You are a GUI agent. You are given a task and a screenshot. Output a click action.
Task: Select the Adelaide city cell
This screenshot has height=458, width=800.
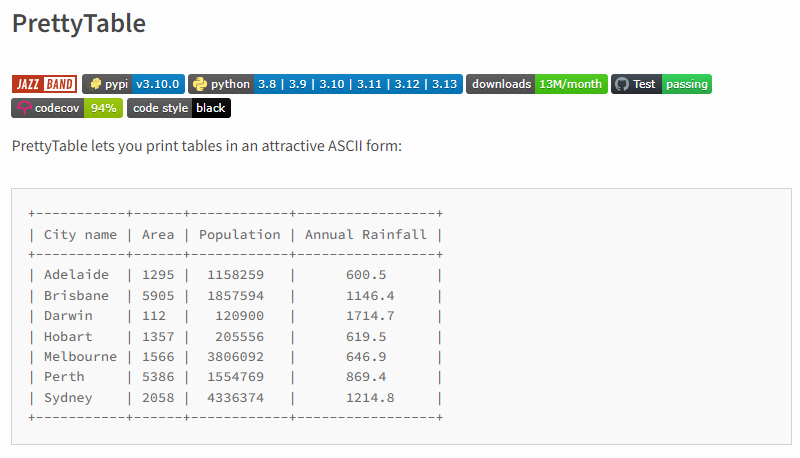coord(76,275)
